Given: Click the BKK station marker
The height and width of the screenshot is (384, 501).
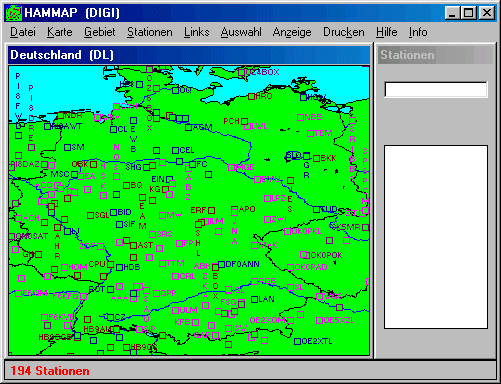Looking at the screenshot, I should pos(317,158).
